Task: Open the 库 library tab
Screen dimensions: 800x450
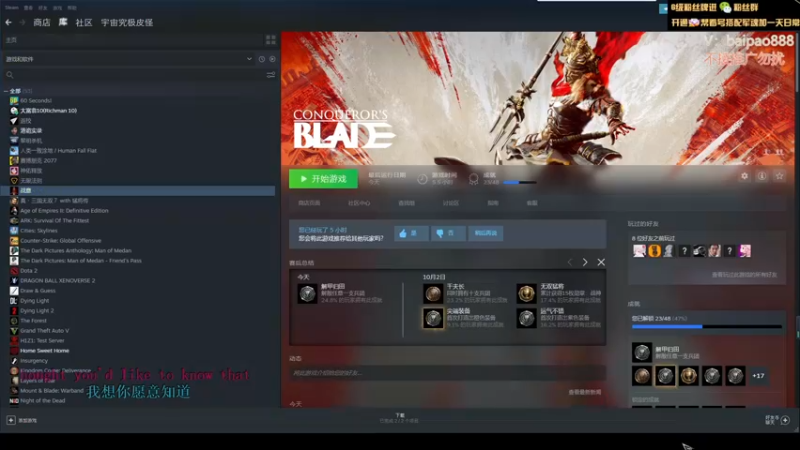Action: pos(63,22)
